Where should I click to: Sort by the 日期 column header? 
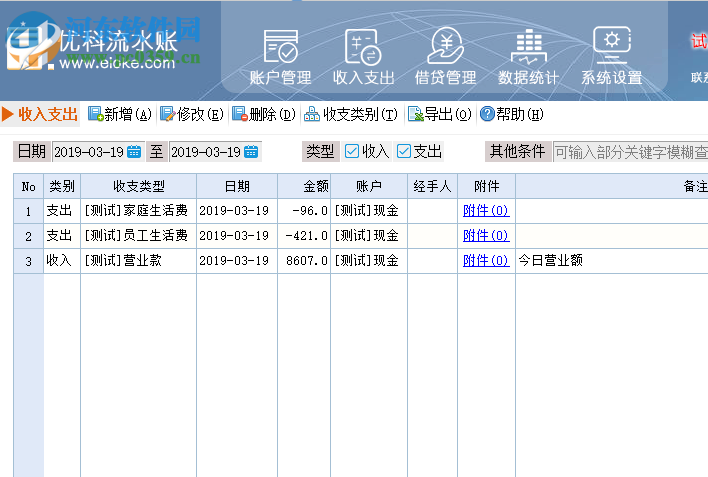coord(237,186)
